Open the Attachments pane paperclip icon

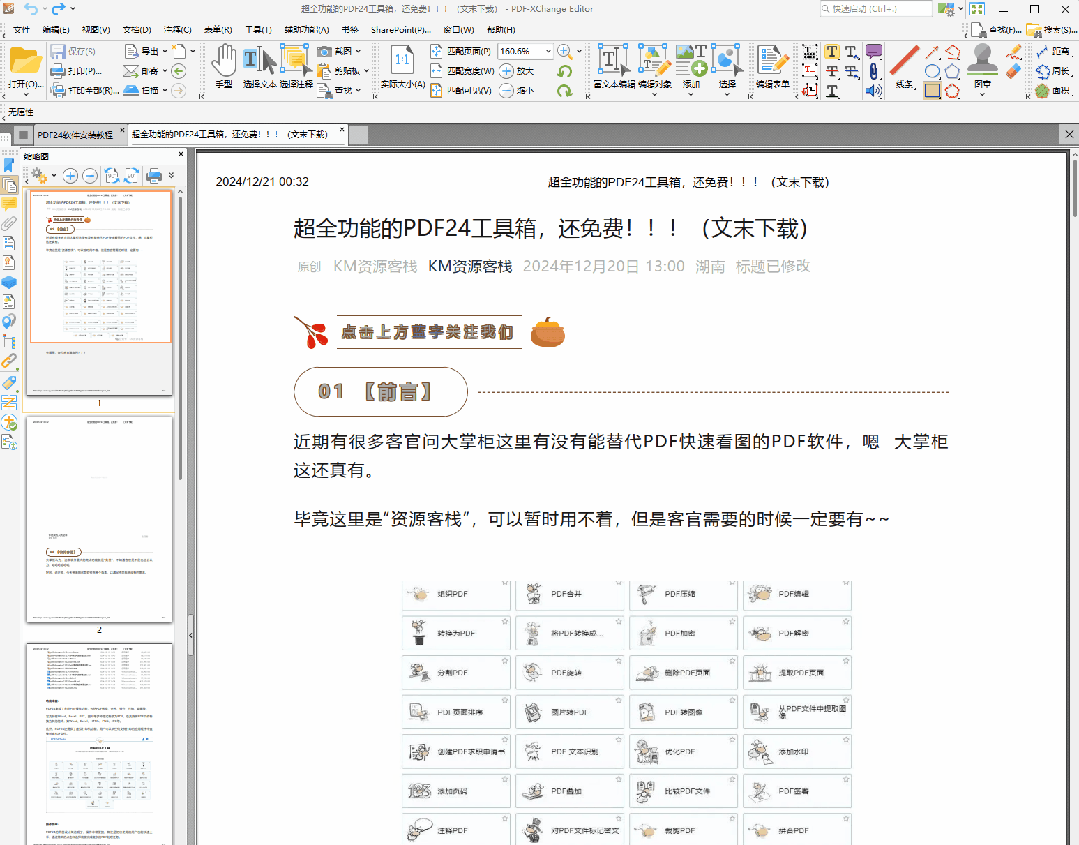click(9, 224)
